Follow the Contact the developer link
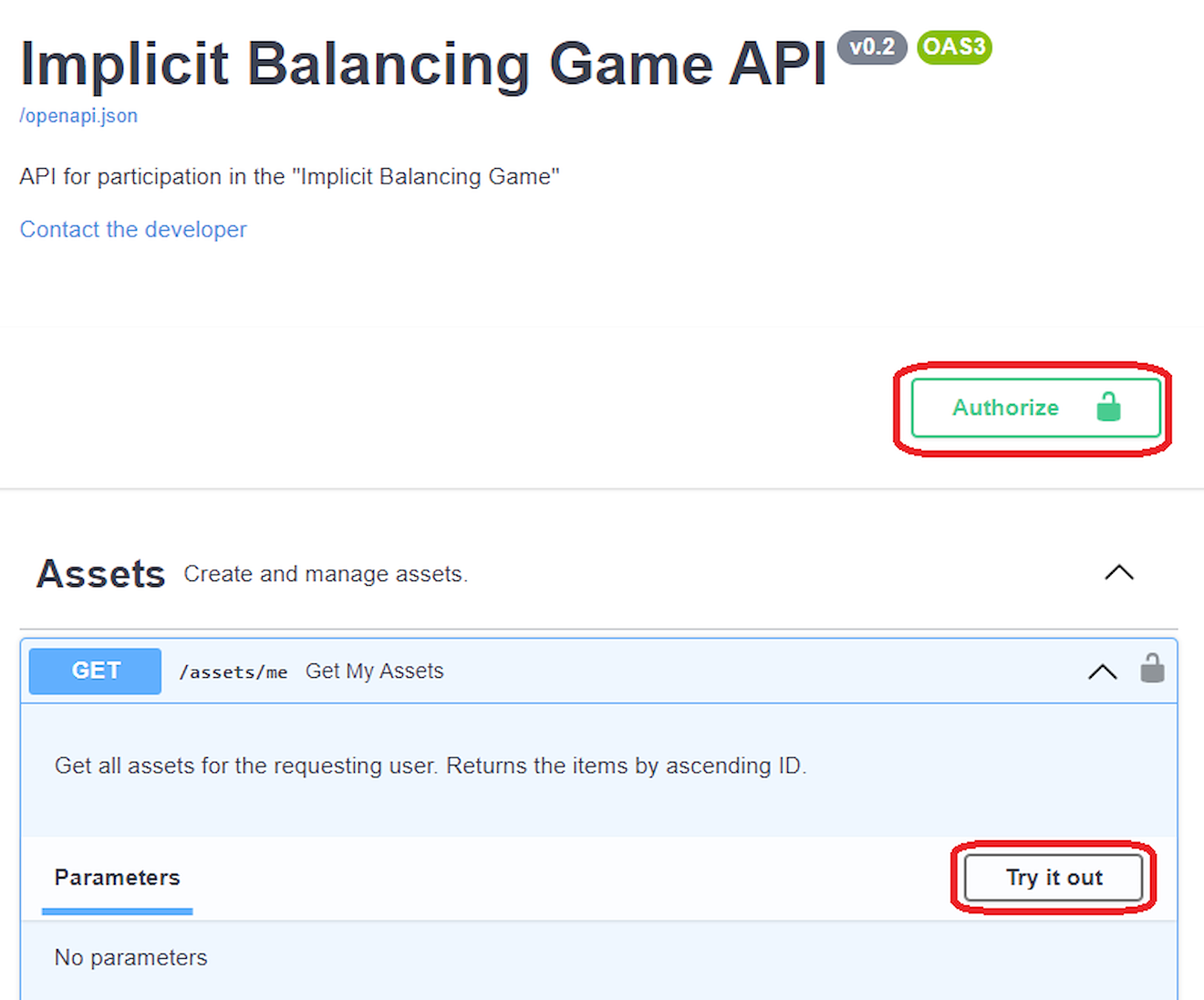Viewport: 1204px width, 1000px height. point(133,229)
